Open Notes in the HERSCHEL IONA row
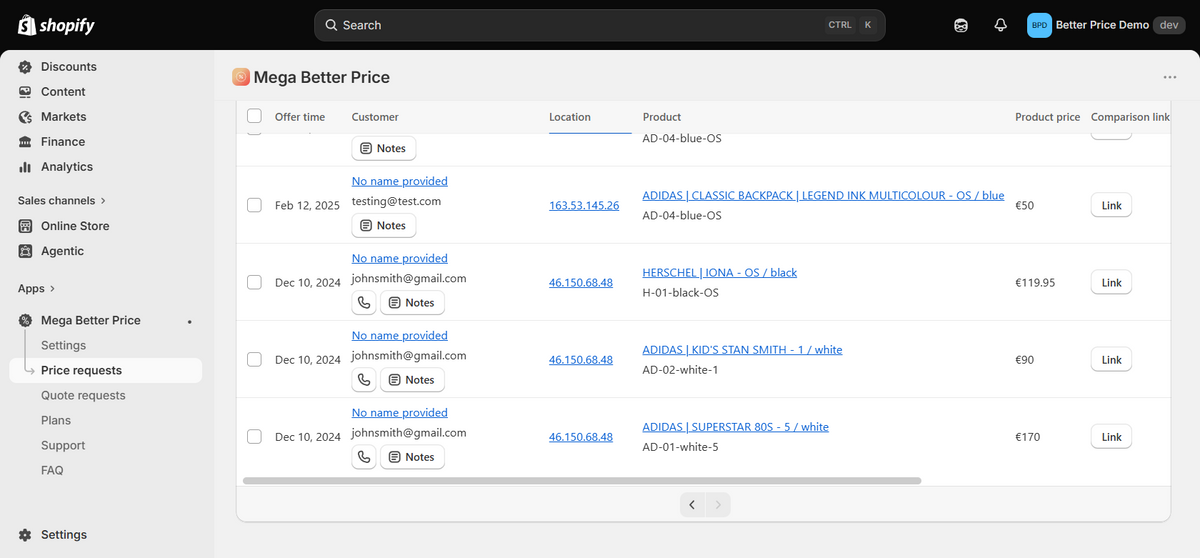The width and height of the screenshot is (1200, 558). pos(412,303)
